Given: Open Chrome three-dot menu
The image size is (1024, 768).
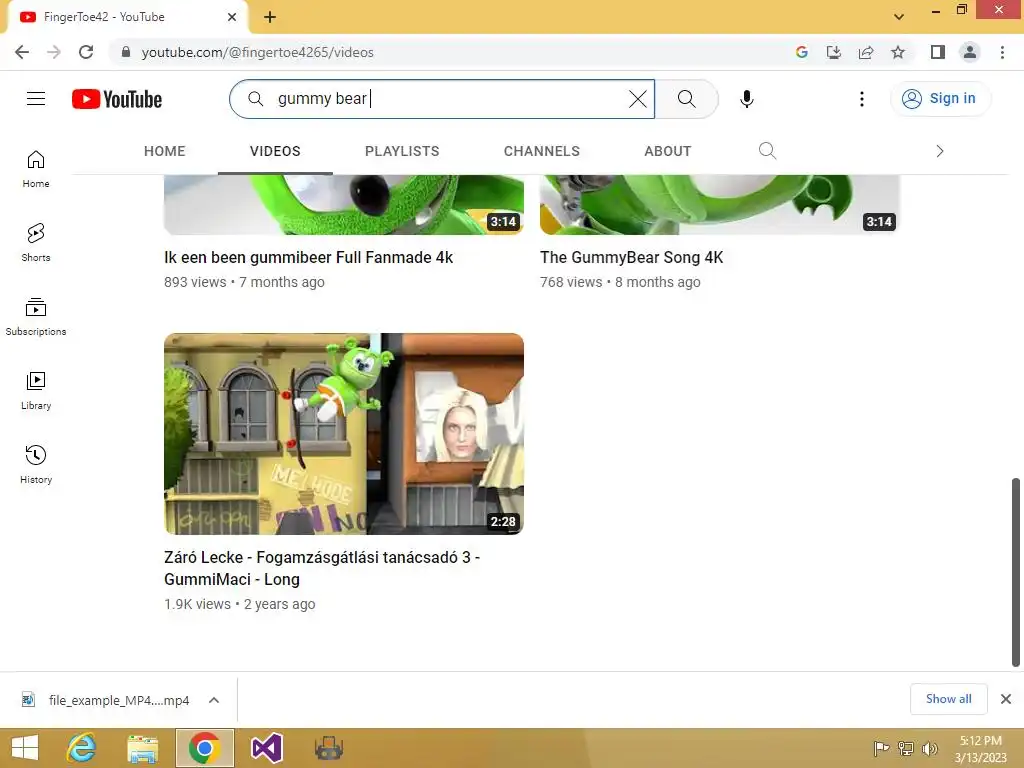Looking at the screenshot, I should click(x=1002, y=52).
